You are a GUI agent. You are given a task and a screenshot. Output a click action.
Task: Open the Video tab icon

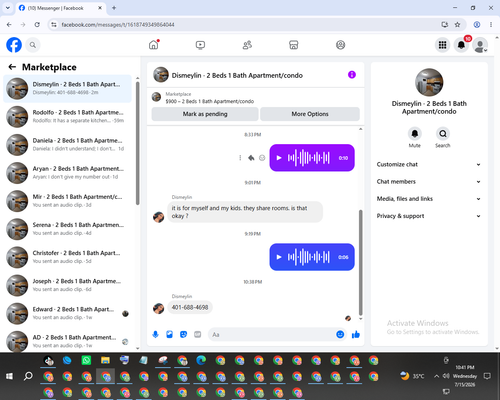(x=200, y=45)
